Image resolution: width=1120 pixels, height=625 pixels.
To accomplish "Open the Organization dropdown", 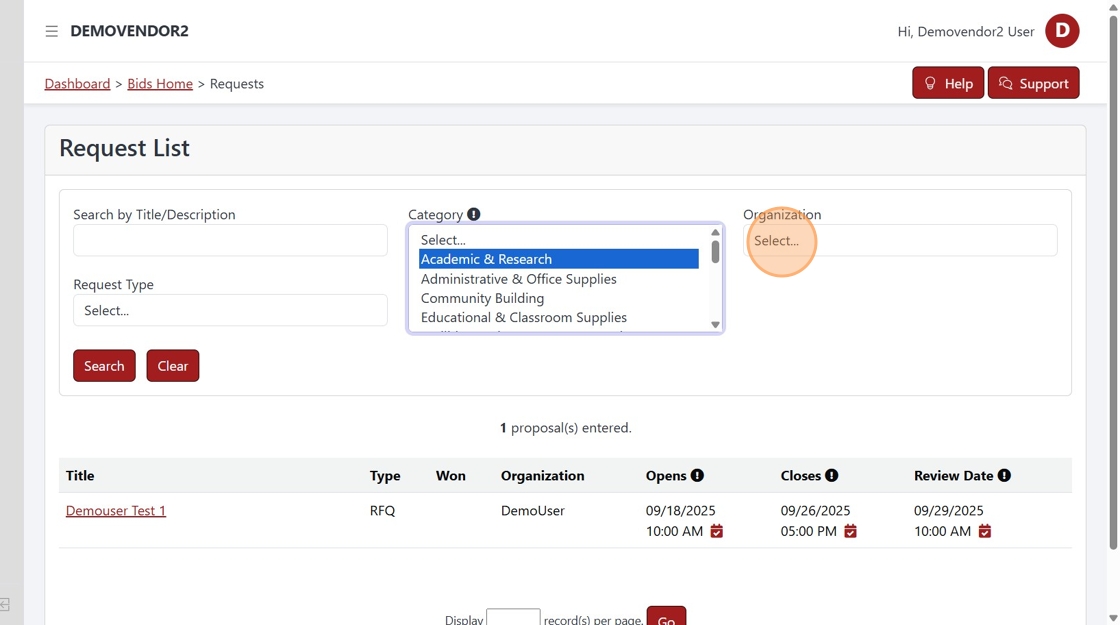I will click(900, 240).
